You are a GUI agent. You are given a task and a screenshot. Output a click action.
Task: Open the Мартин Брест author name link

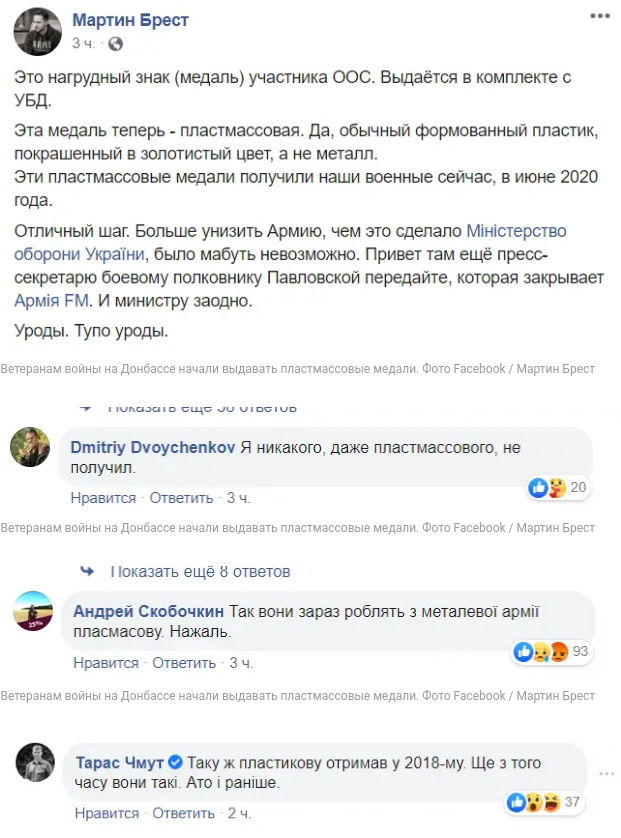130,20
